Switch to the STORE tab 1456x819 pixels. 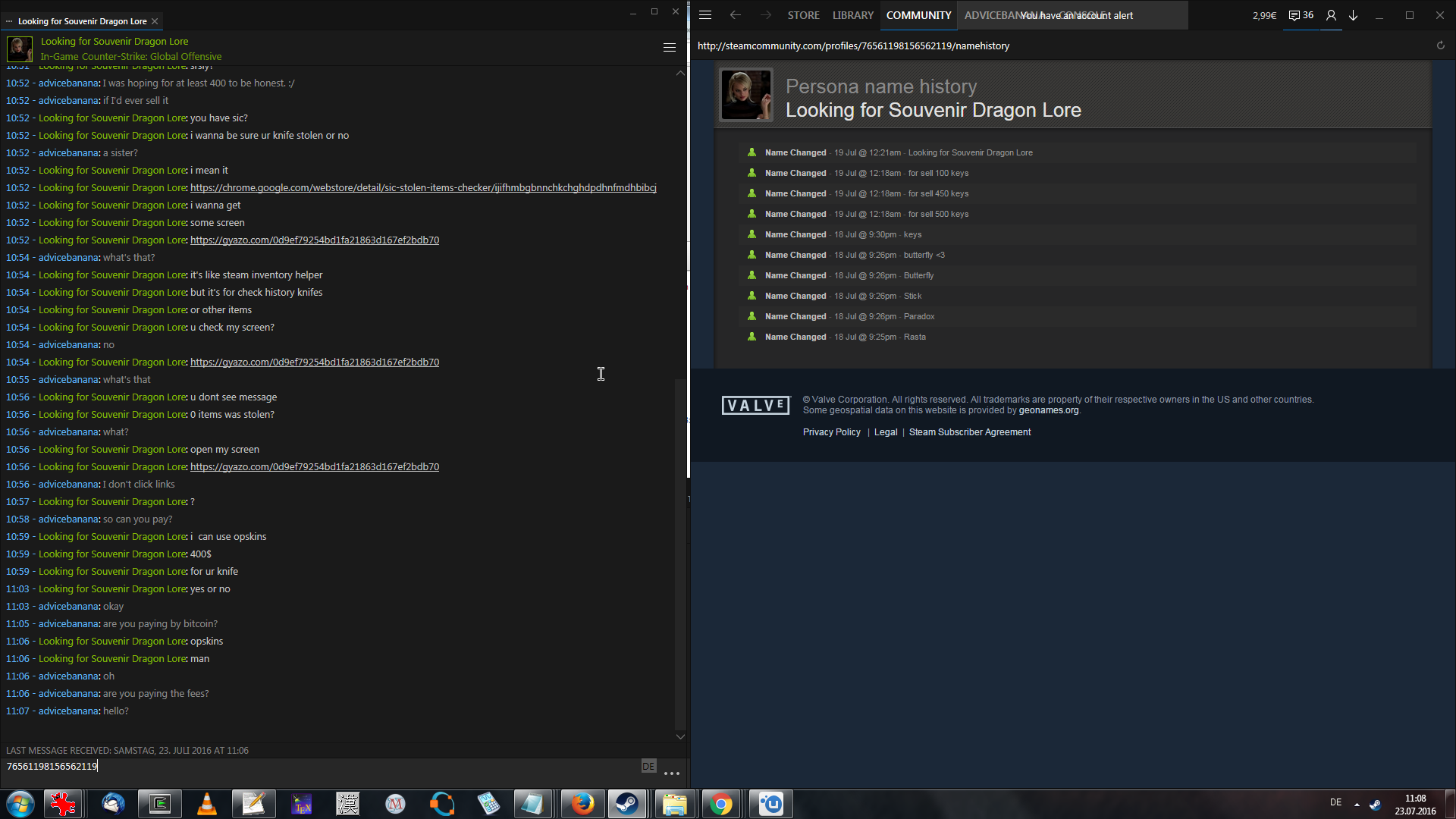click(803, 15)
